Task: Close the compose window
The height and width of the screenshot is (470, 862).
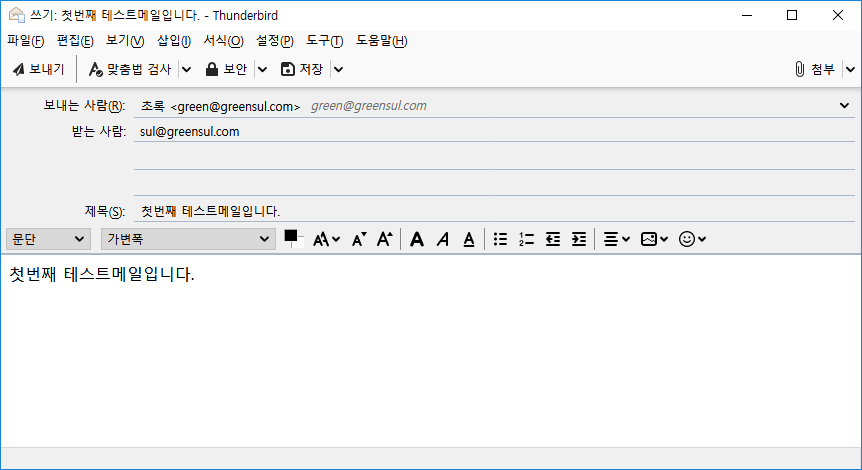Action: [838, 15]
